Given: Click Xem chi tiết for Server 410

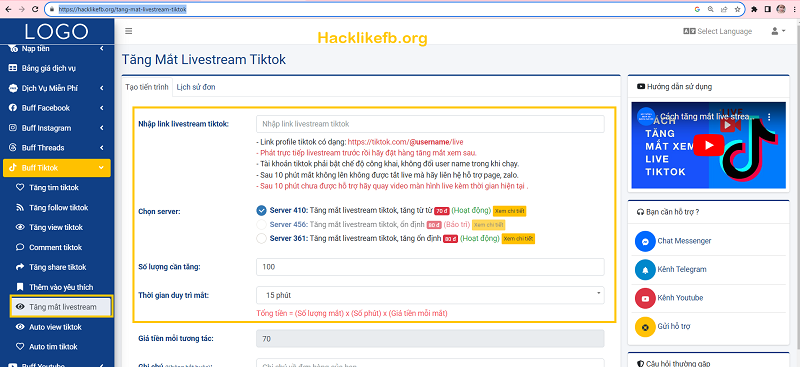Looking at the screenshot, I should pyautogui.click(x=509, y=211).
